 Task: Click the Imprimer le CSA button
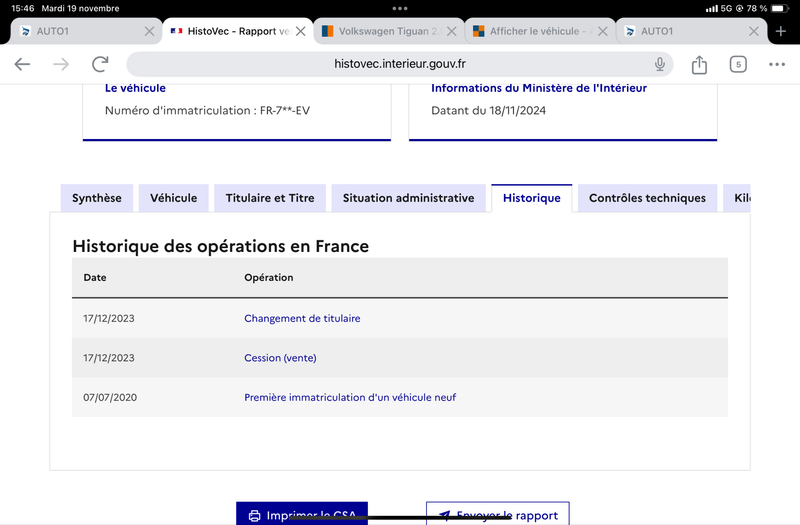pos(302,514)
